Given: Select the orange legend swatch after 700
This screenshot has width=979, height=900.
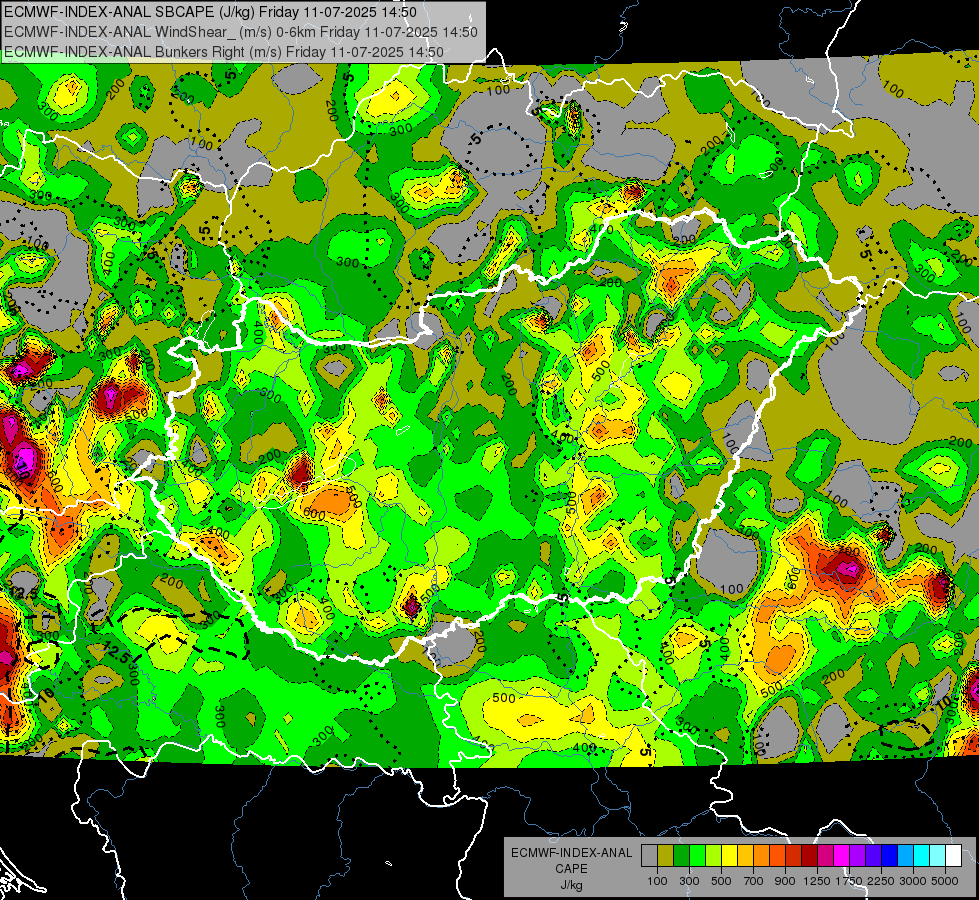Looking at the screenshot, I should point(762,856).
